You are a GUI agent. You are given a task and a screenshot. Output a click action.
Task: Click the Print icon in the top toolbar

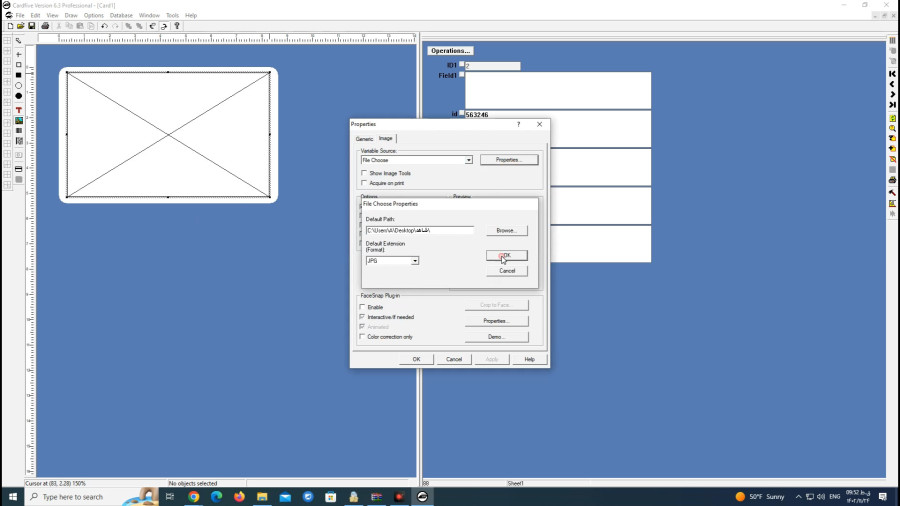45,26
